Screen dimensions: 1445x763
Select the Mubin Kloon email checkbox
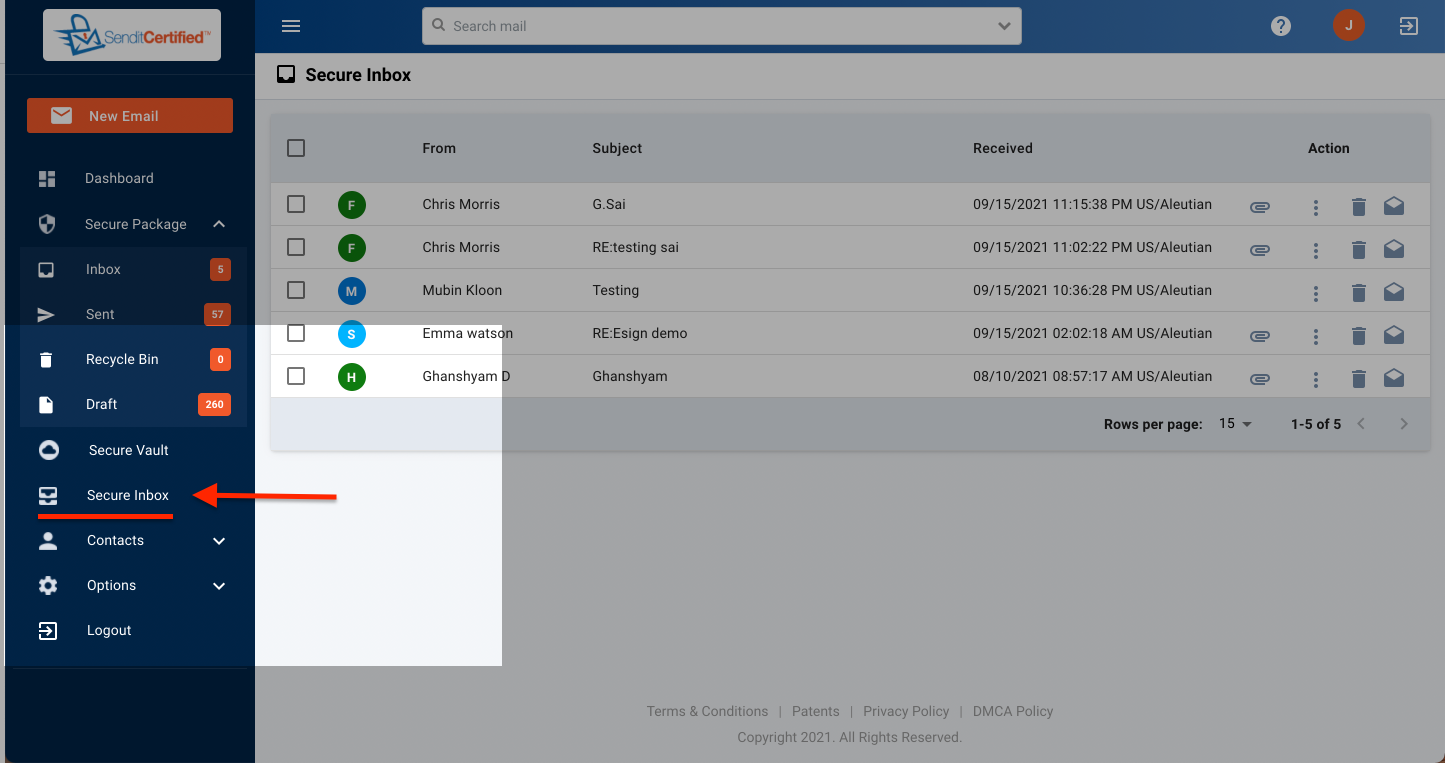coord(296,290)
